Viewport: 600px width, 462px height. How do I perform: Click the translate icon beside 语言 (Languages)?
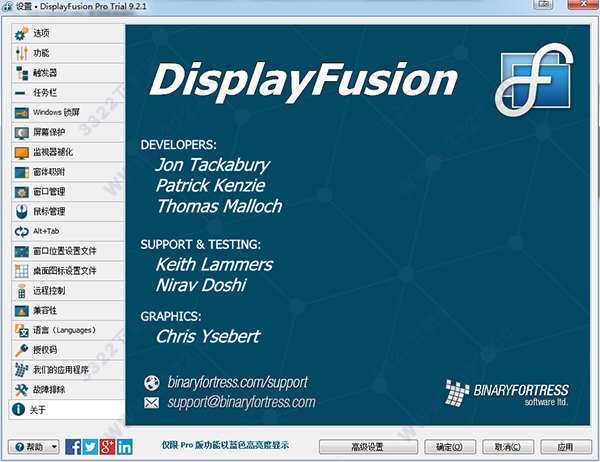coord(21,331)
